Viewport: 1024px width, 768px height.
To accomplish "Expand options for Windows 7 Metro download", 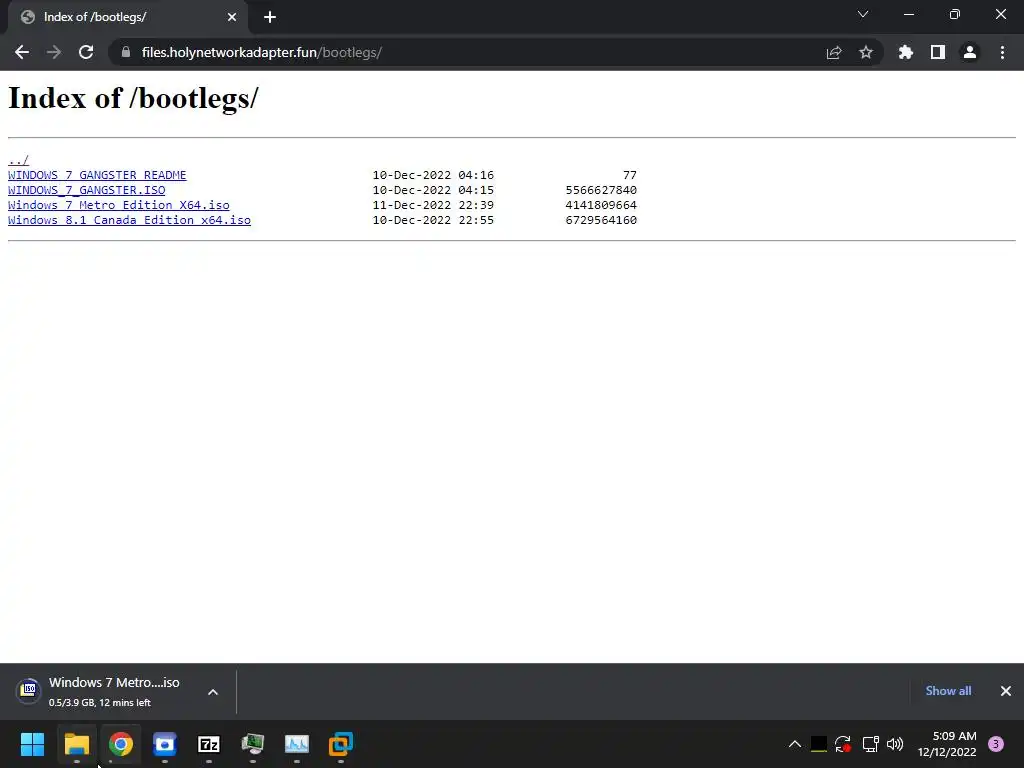I will pyautogui.click(x=213, y=692).
